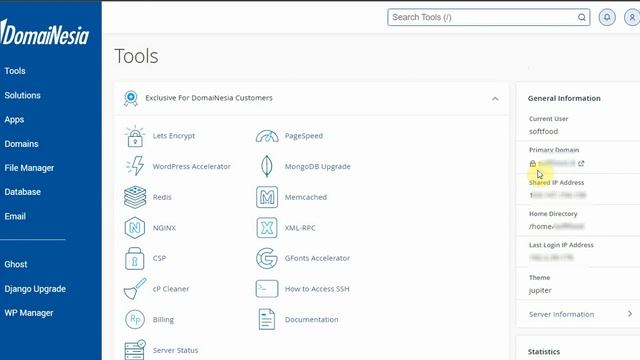Viewport: 640px width, 360px height.
Task: Click the notifications bell icon
Action: point(607,18)
